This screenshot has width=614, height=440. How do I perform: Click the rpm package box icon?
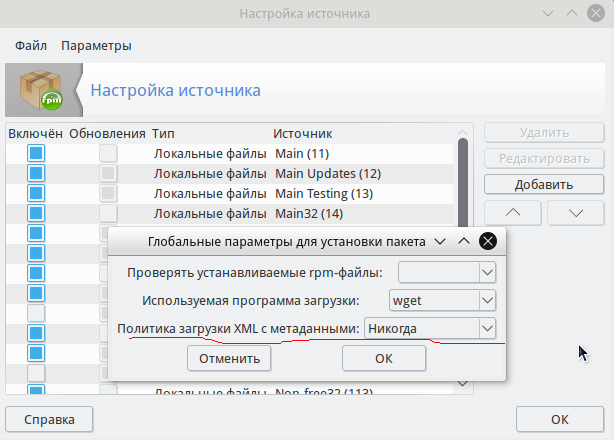(41, 90)
